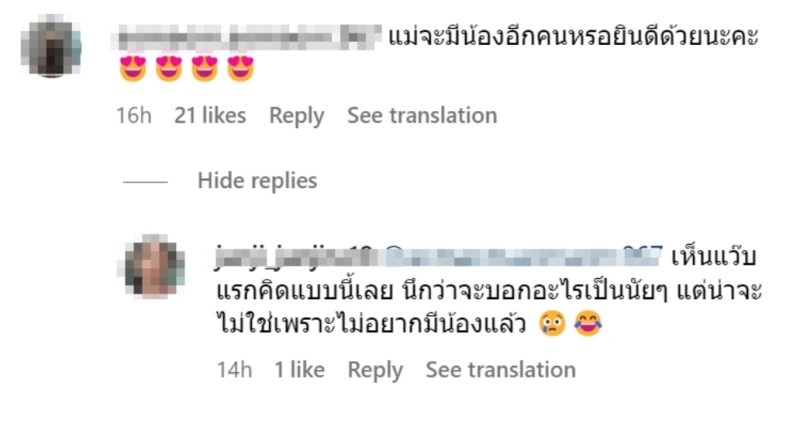
Task: Click the laughing tears emoji in the reply
Action: click(589, 324)
